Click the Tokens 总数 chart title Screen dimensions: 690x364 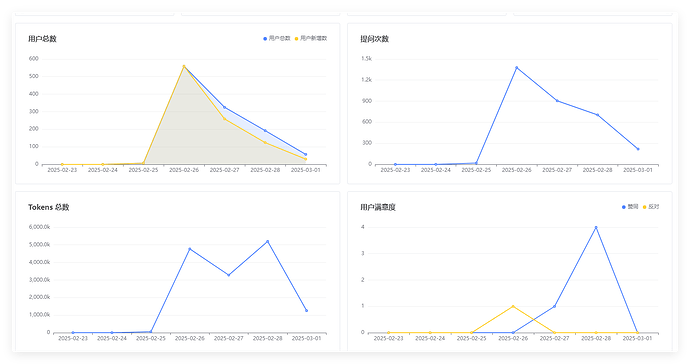tap(49, 207)
